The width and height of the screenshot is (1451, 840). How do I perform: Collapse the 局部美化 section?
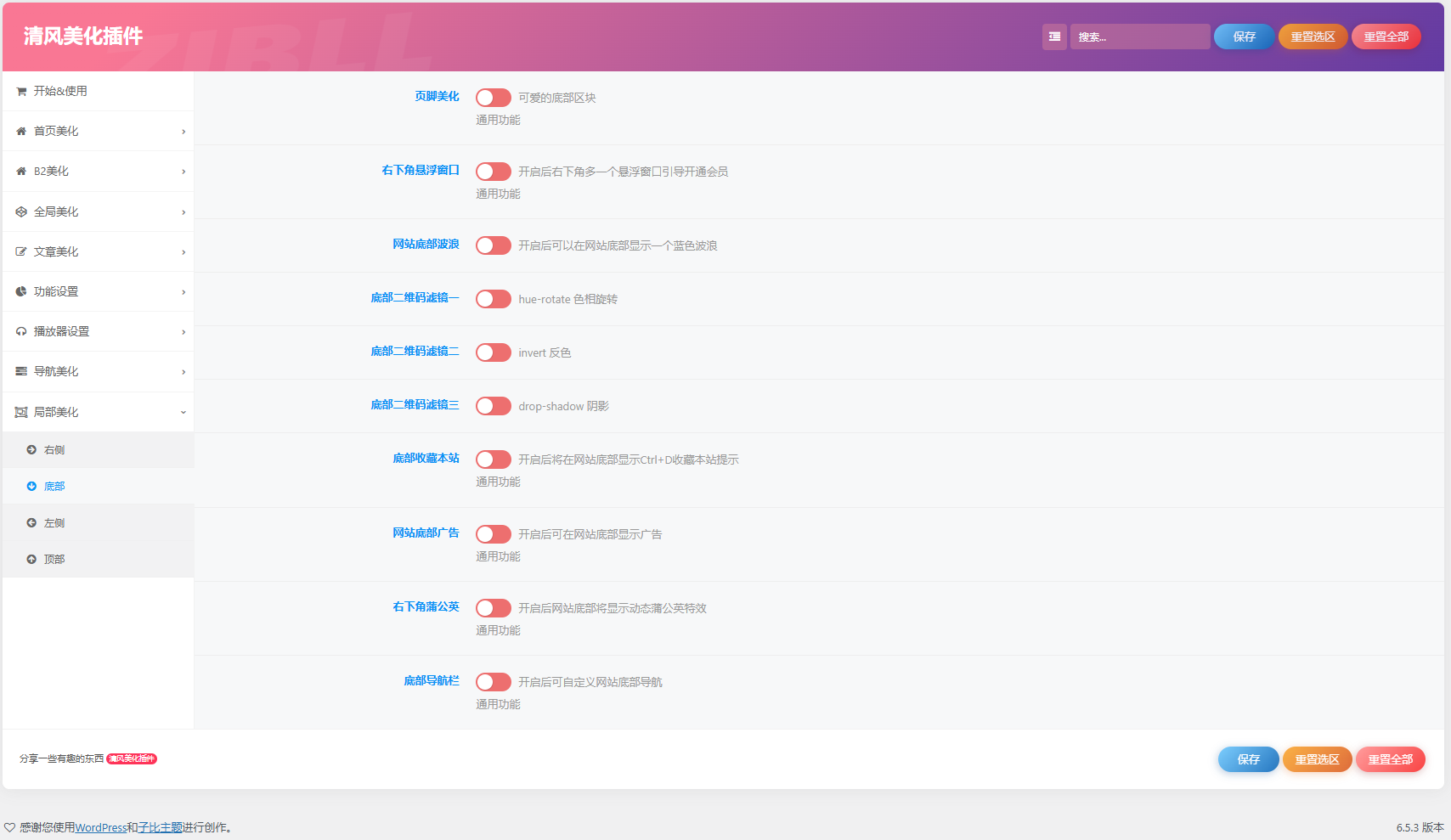(183, 411)
